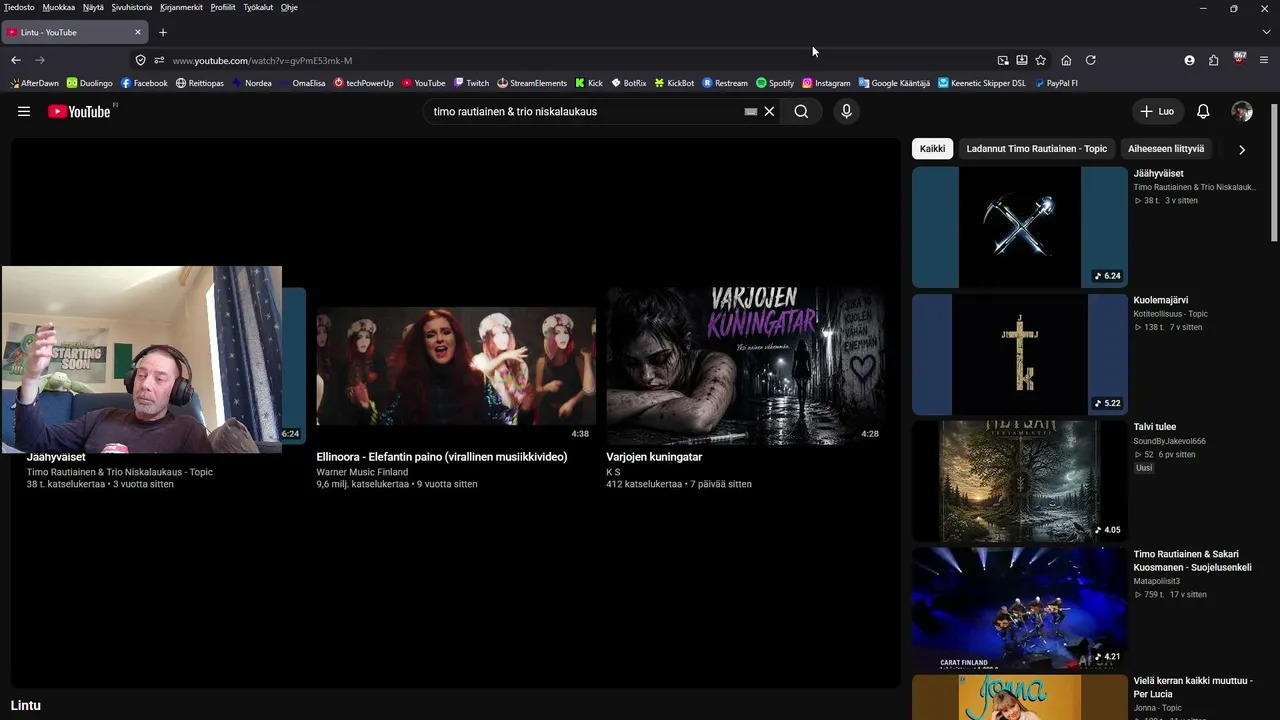This screenshot has width=1280, height=720.
Task: Open the Facebook bookmark
Action: coord(144,83)
